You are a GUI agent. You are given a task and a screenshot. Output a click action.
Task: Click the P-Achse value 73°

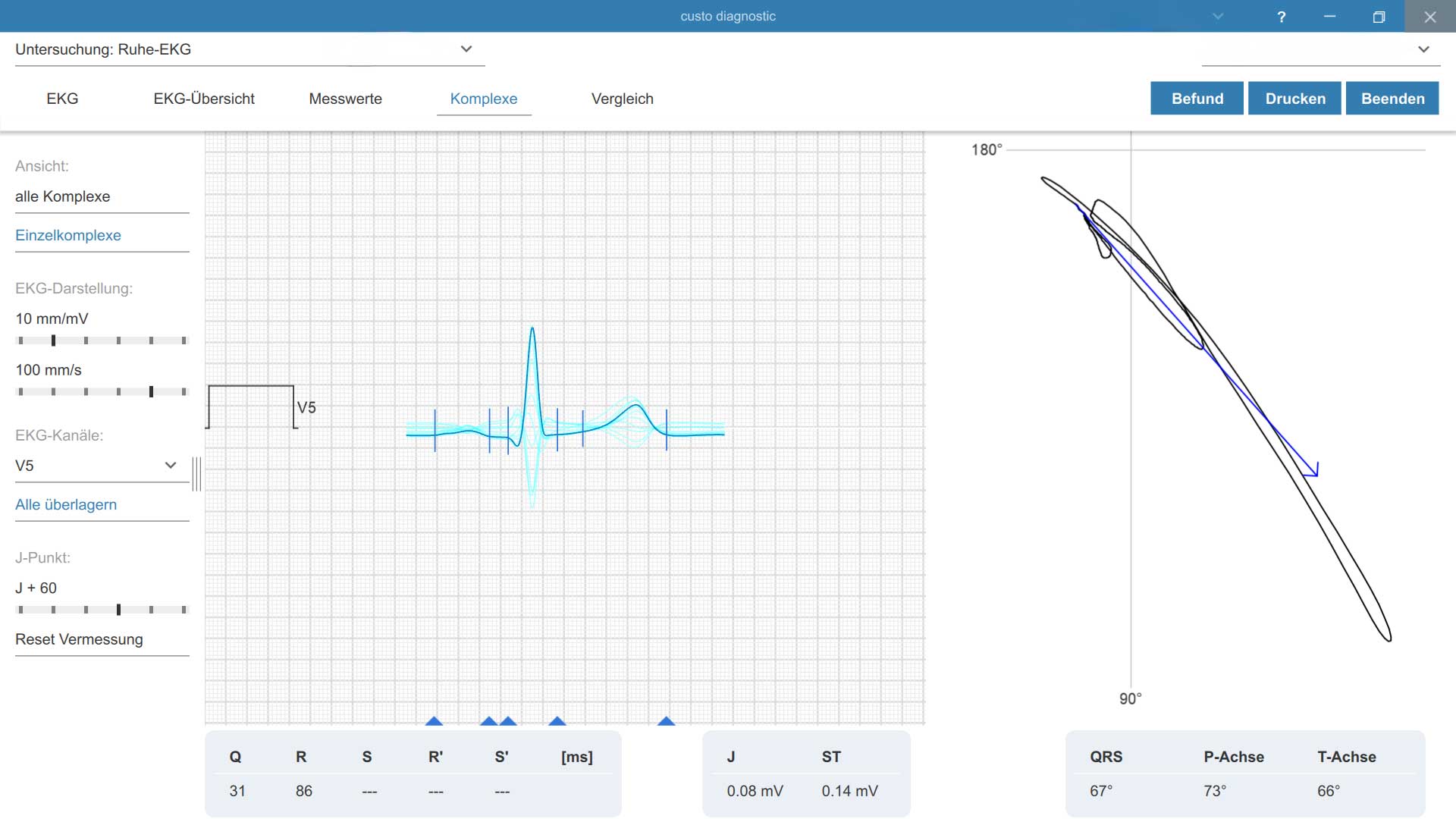tap(1215, 791)
